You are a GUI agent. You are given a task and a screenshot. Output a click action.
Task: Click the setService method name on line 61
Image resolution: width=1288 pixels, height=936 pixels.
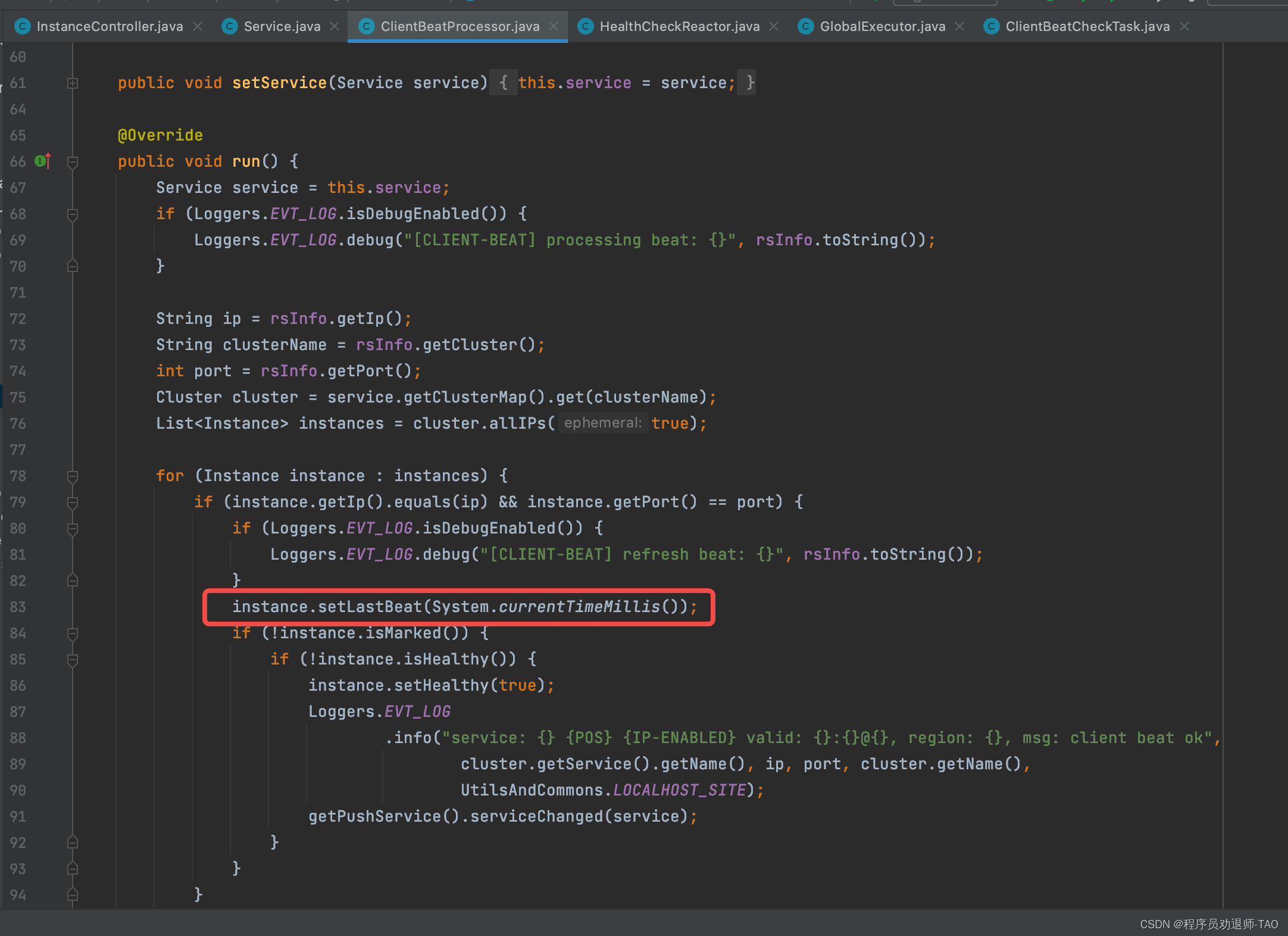click(279, 83)
